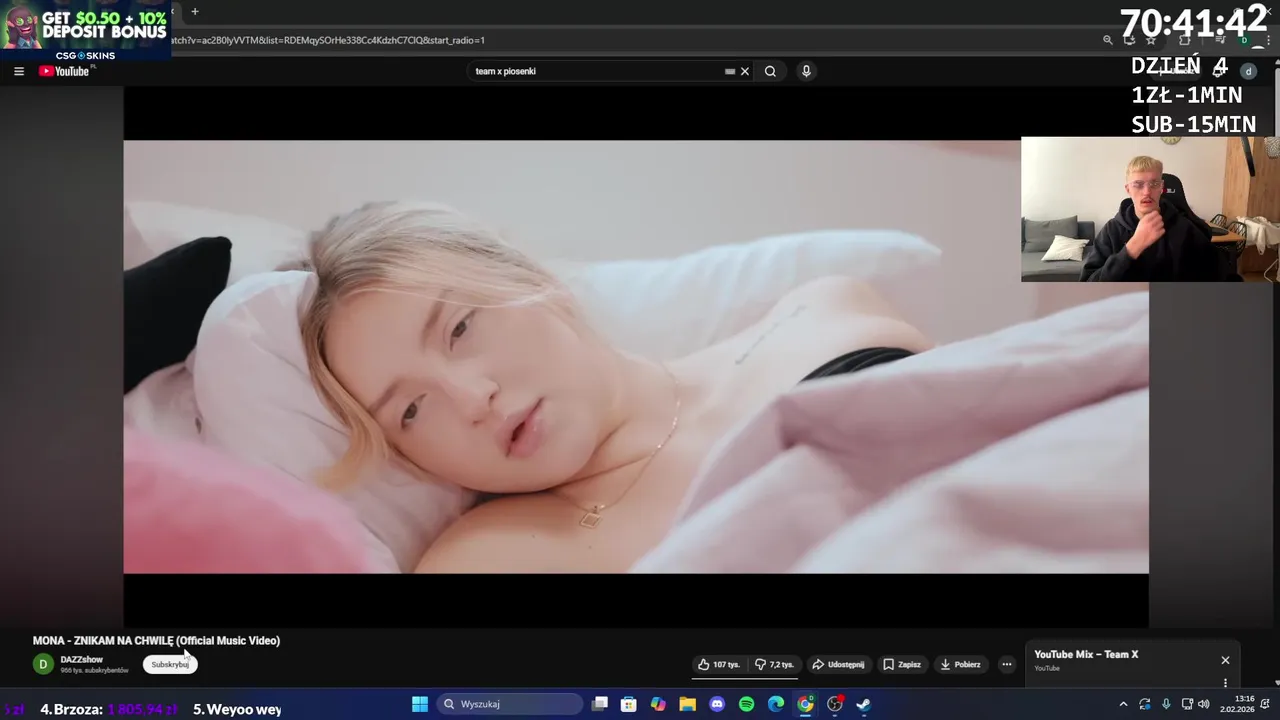The height and width of the screenshot is (720, 1280).
Task: Open File Explorer from the taskbar
Action: (688, 704)
